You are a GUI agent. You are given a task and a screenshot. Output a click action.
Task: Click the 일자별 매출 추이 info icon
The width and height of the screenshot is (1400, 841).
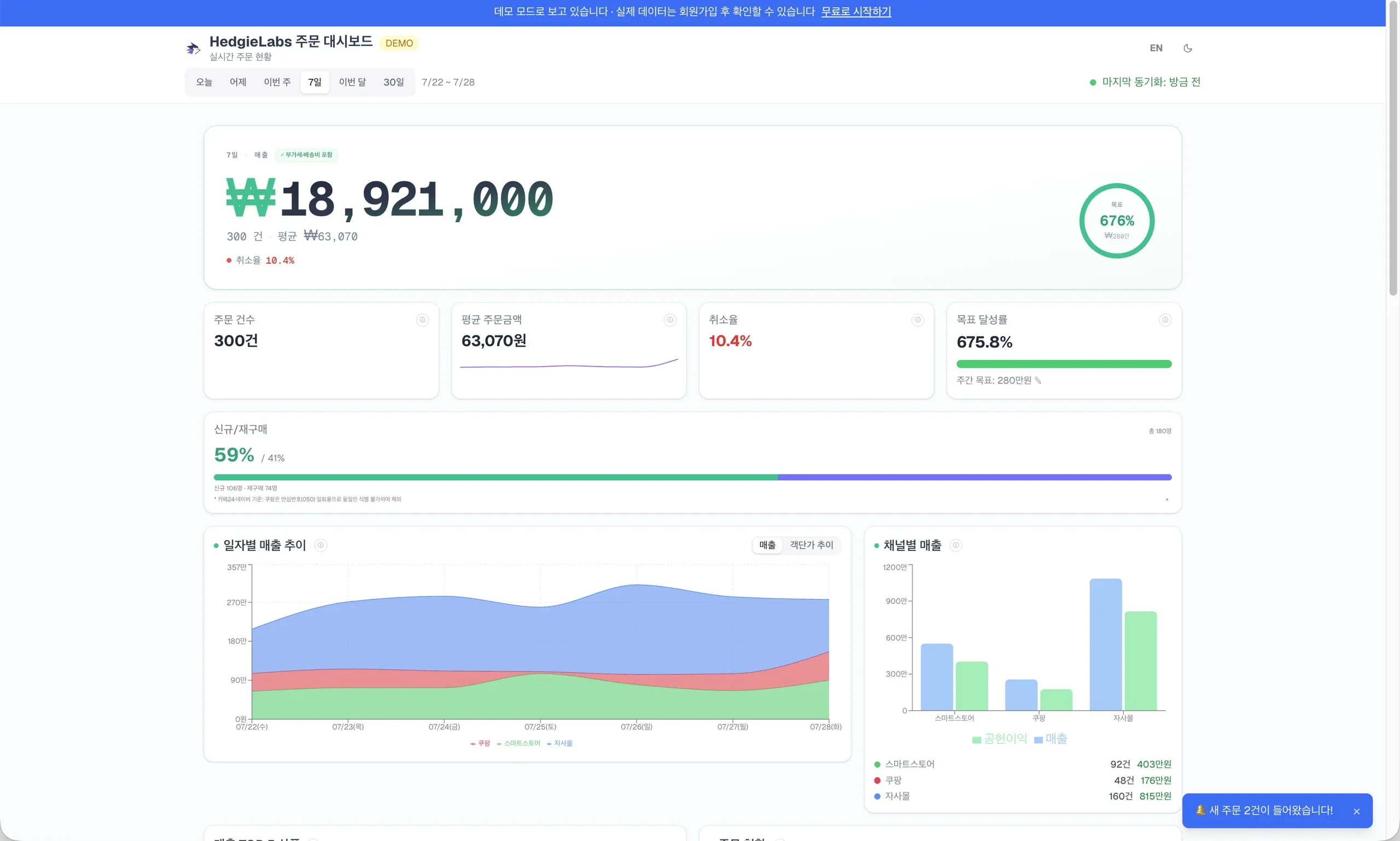click(x=320, y=545)
